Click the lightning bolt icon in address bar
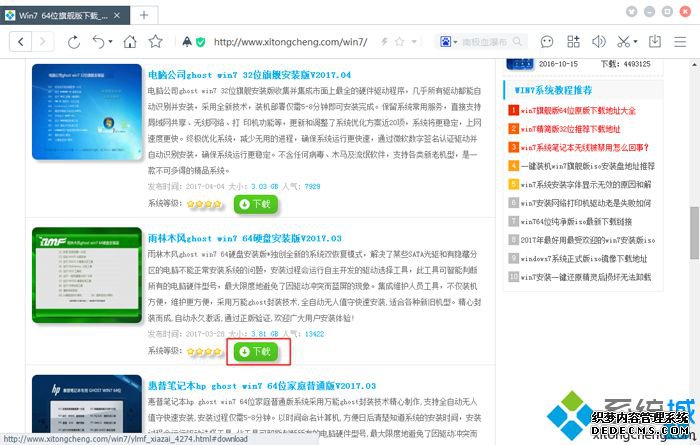Viewport: 700px width, 445px height. click(384, 42)
